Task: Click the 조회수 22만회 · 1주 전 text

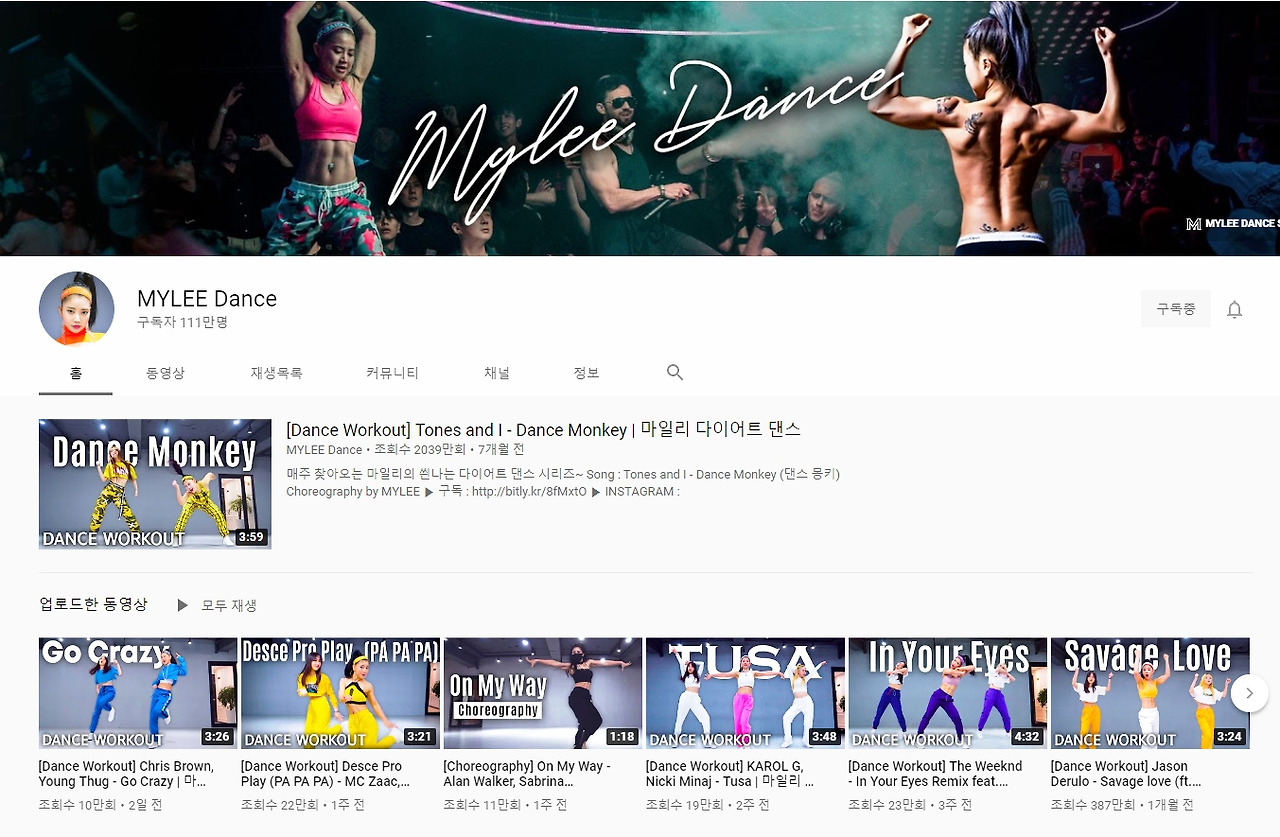Action: tap(303, 805)
